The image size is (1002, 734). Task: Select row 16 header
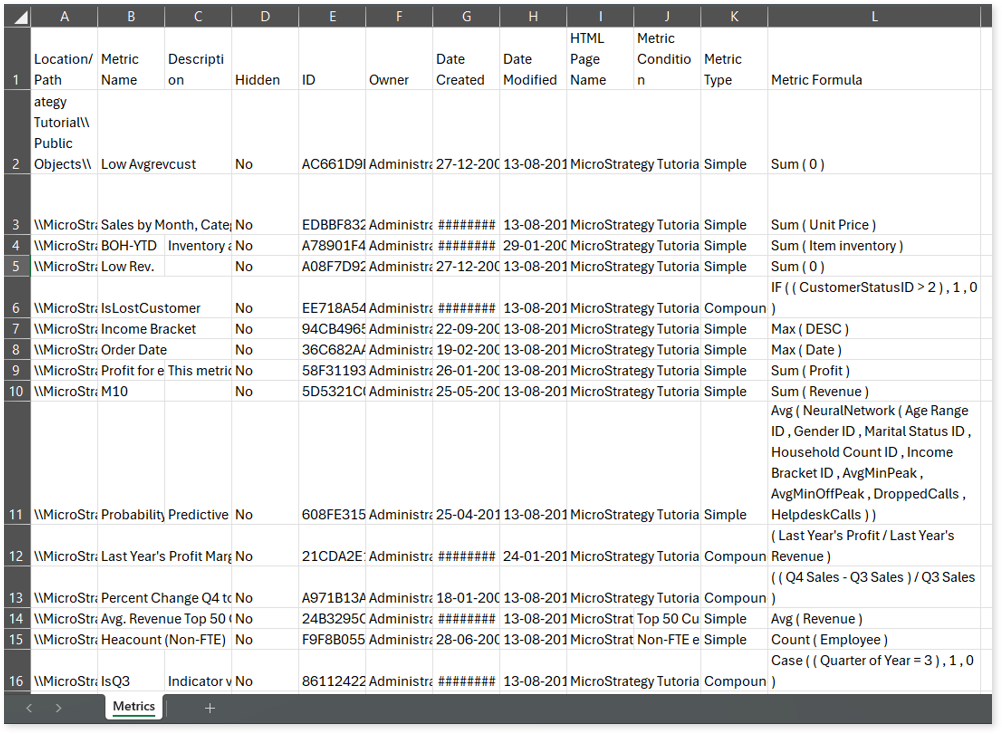coord(17,671)
